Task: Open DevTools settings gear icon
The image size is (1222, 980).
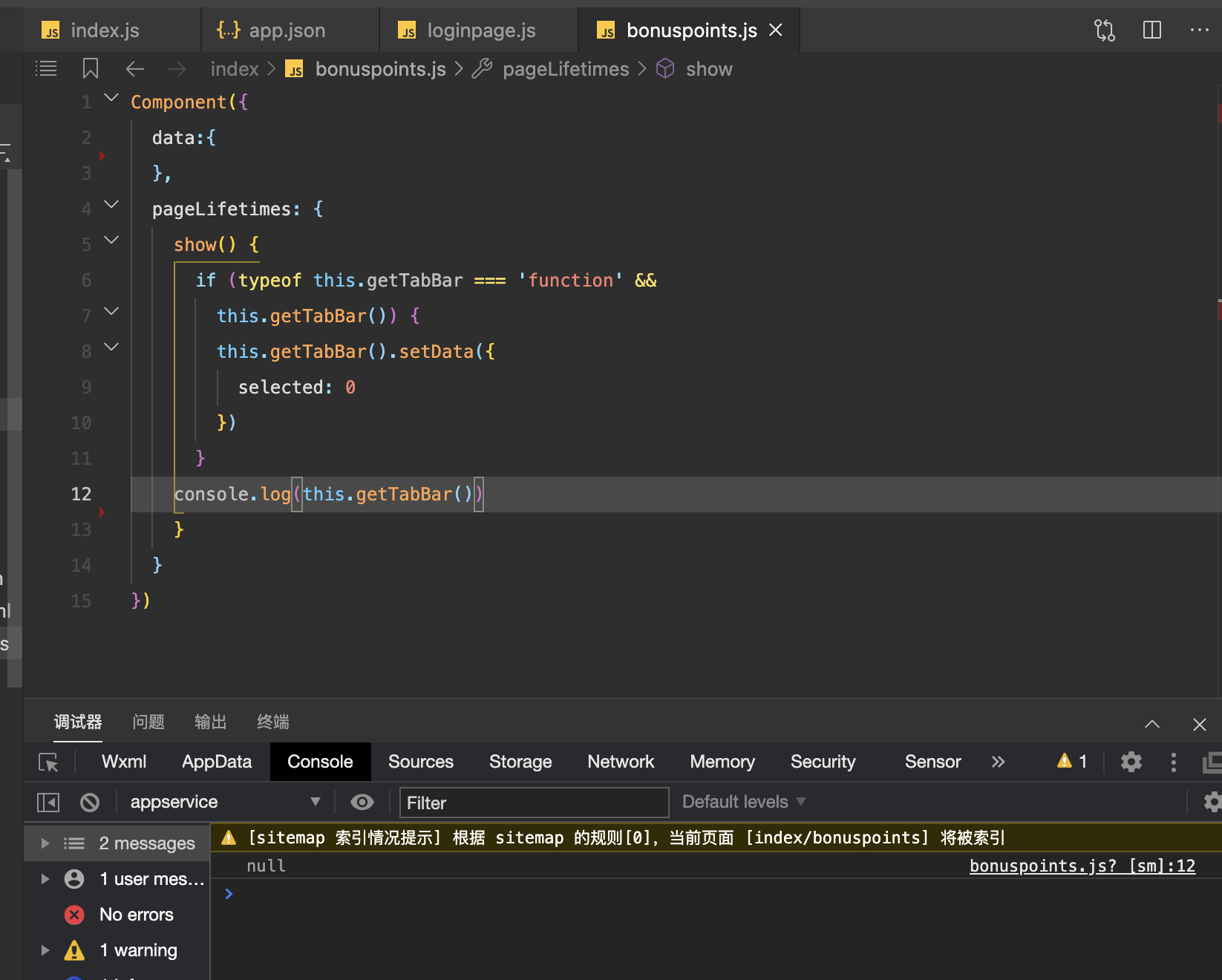Action: (1131, 762)
